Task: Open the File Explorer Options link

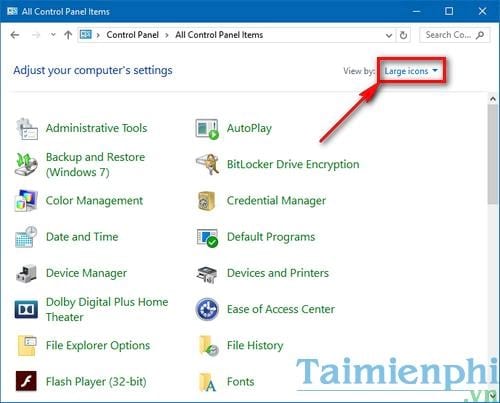Action: tap(98, 346)
